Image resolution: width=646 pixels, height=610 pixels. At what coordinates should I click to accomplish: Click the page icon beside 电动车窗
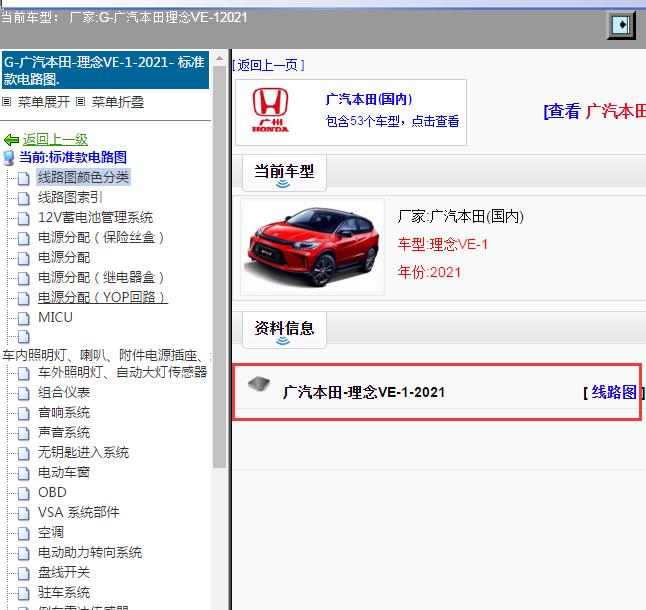24,473
